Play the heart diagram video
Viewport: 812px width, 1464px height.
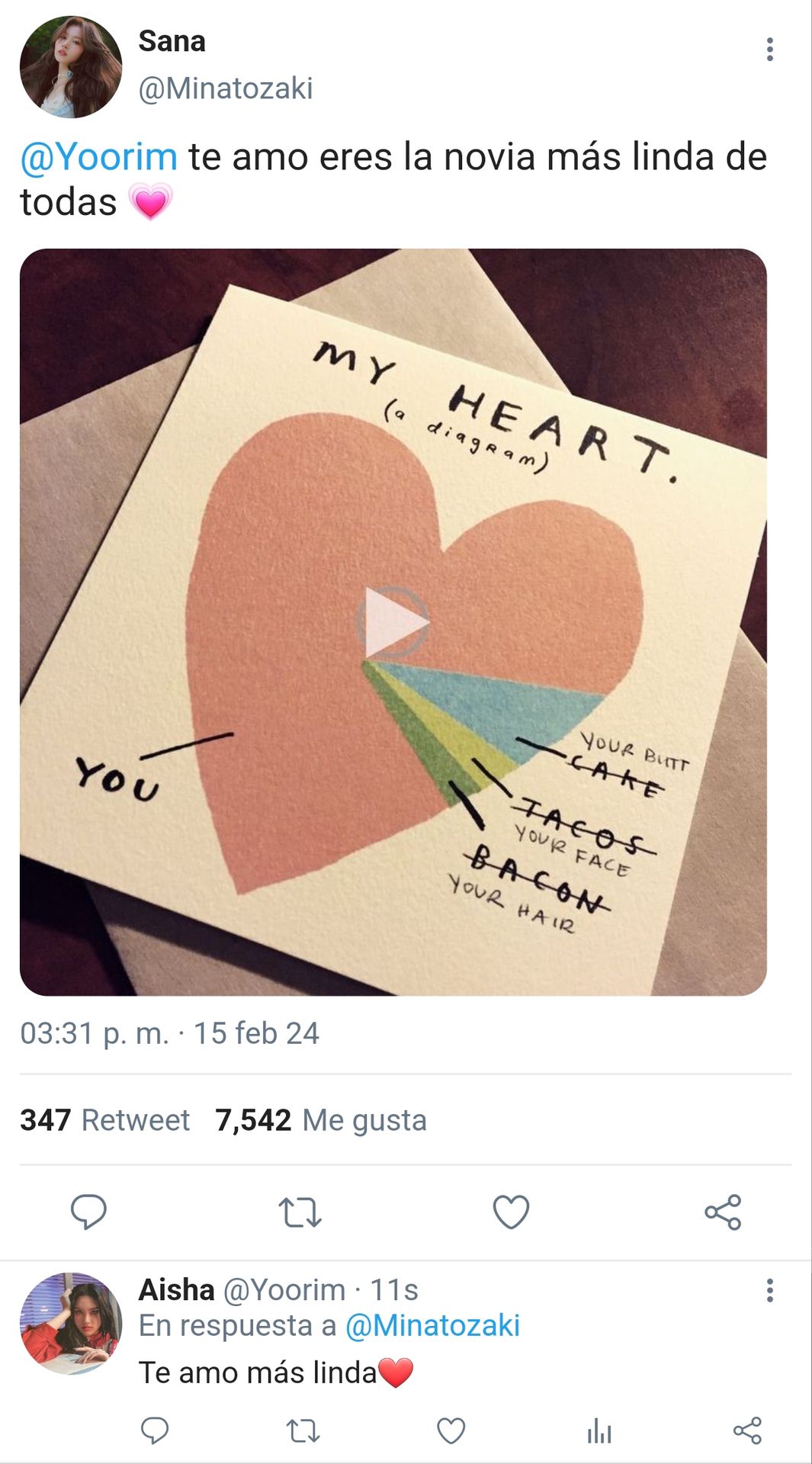(393, 622)
